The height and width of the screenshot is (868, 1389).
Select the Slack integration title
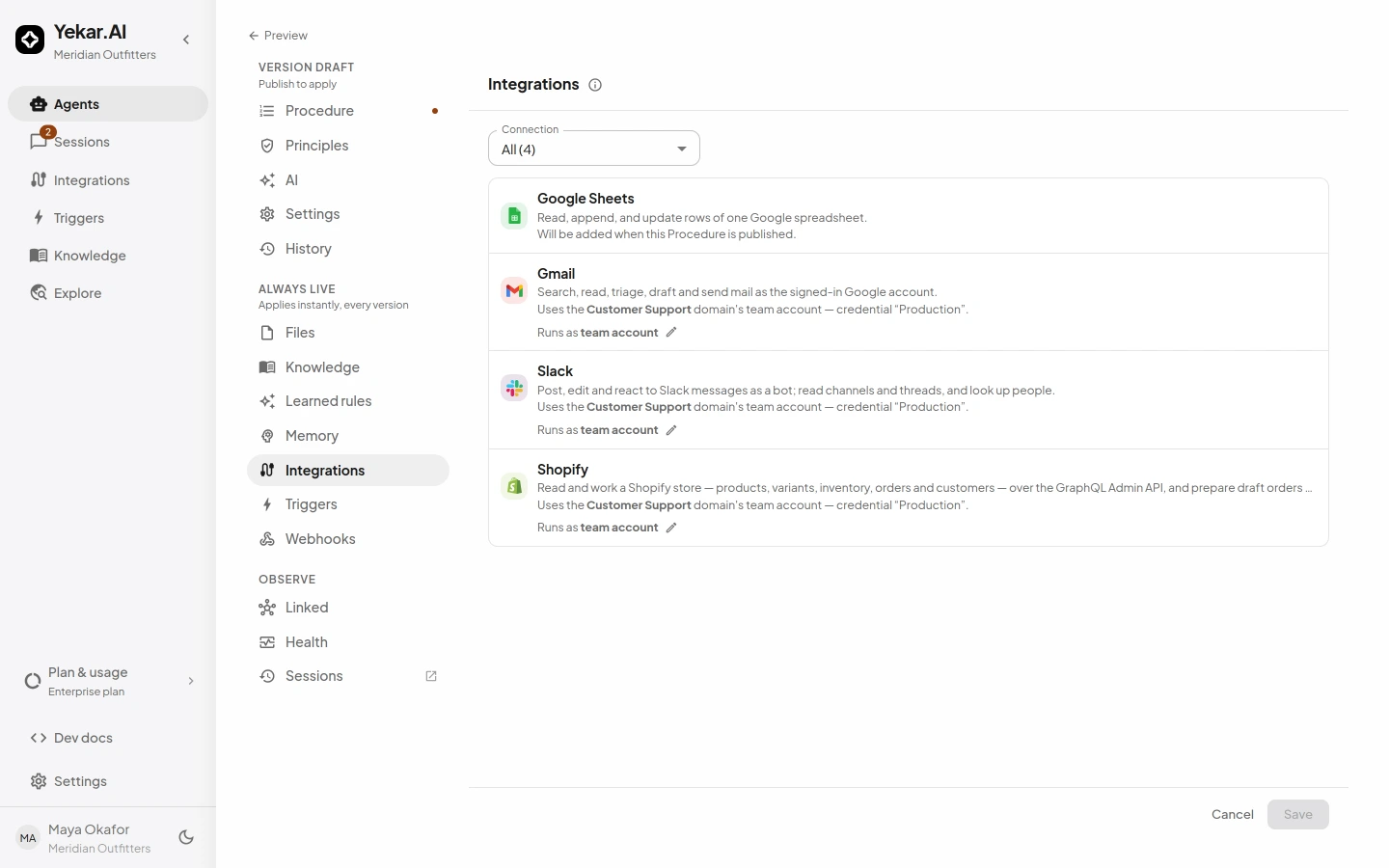[x=555, y=371]
